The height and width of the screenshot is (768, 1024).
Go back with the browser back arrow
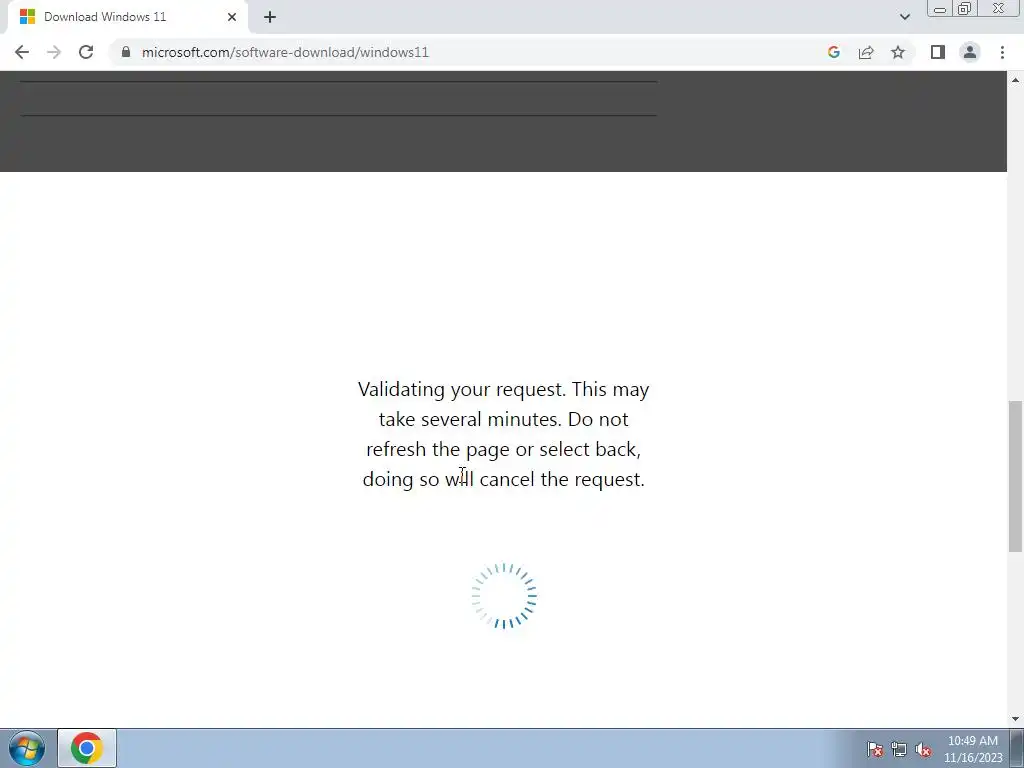pos(22,52)
